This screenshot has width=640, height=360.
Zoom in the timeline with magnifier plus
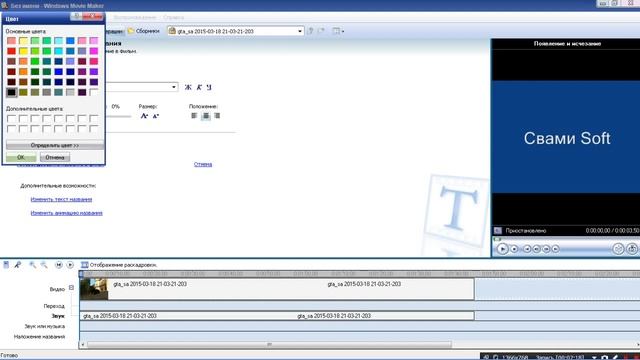pos(33,265)
